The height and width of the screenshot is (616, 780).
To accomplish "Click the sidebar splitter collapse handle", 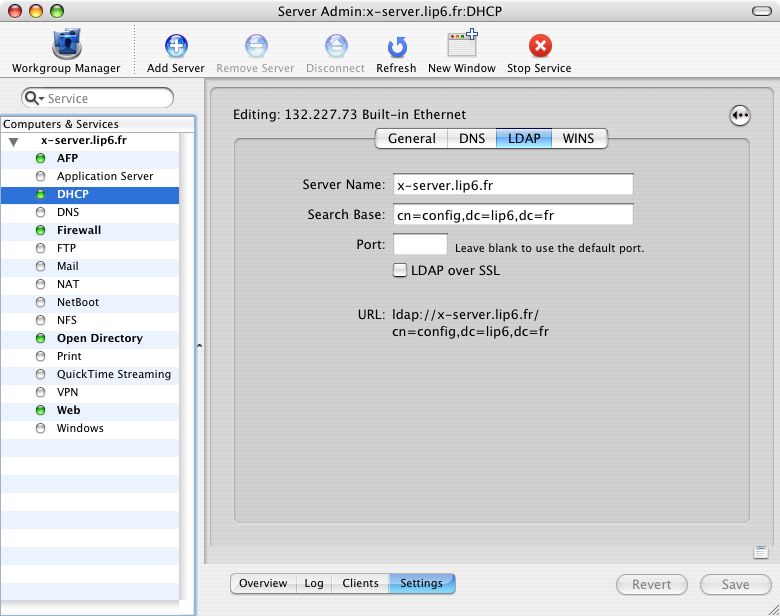I will (x=199, y=346).
